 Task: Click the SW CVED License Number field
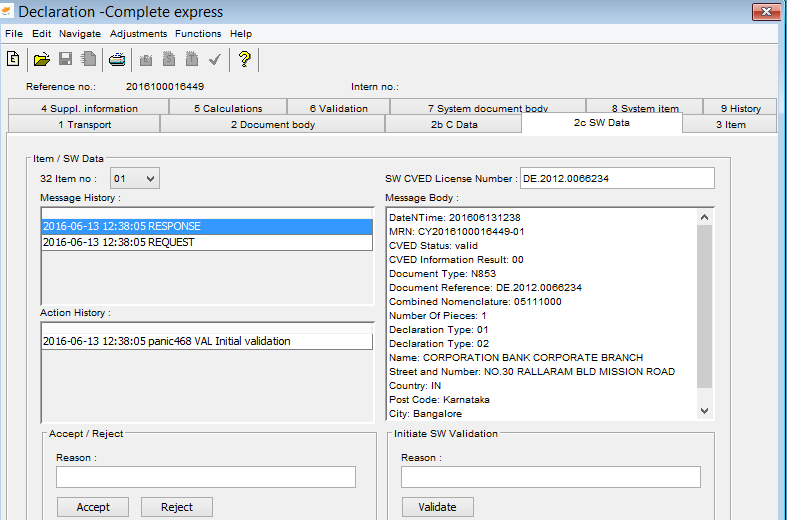(617, 179)
